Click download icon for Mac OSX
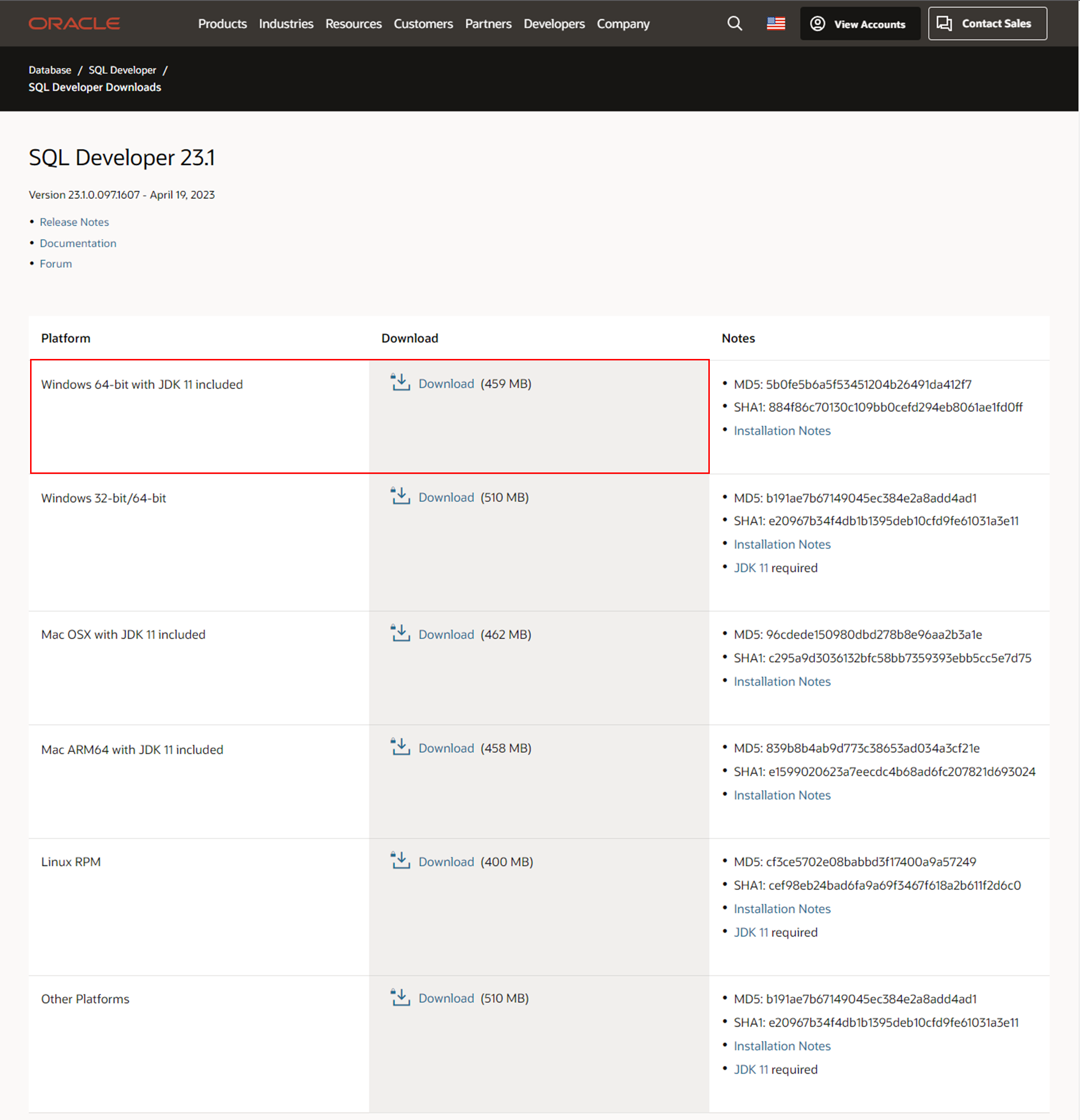Screen dimensions: 1080x1120 pos(400,633)
